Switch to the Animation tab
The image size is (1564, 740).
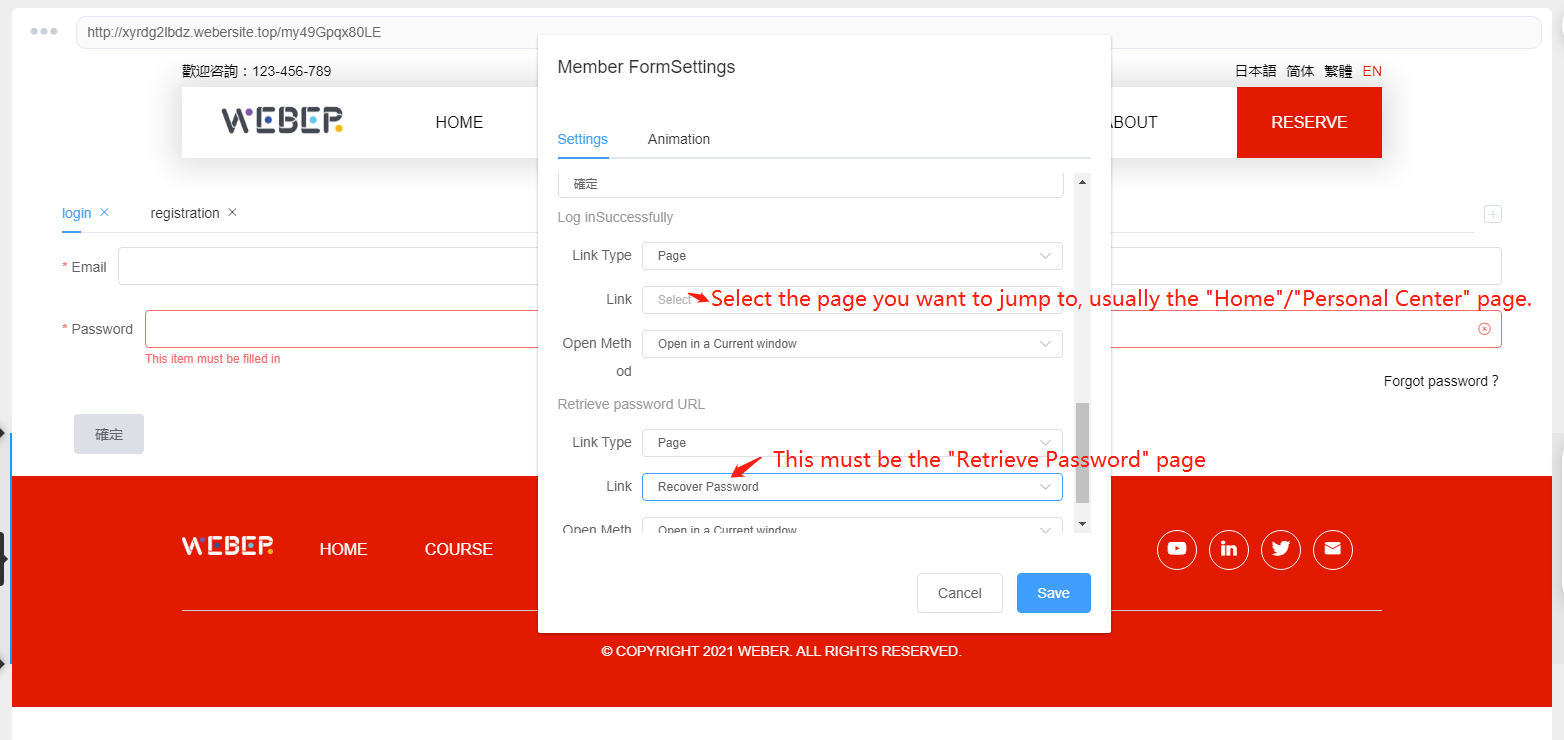678,139
